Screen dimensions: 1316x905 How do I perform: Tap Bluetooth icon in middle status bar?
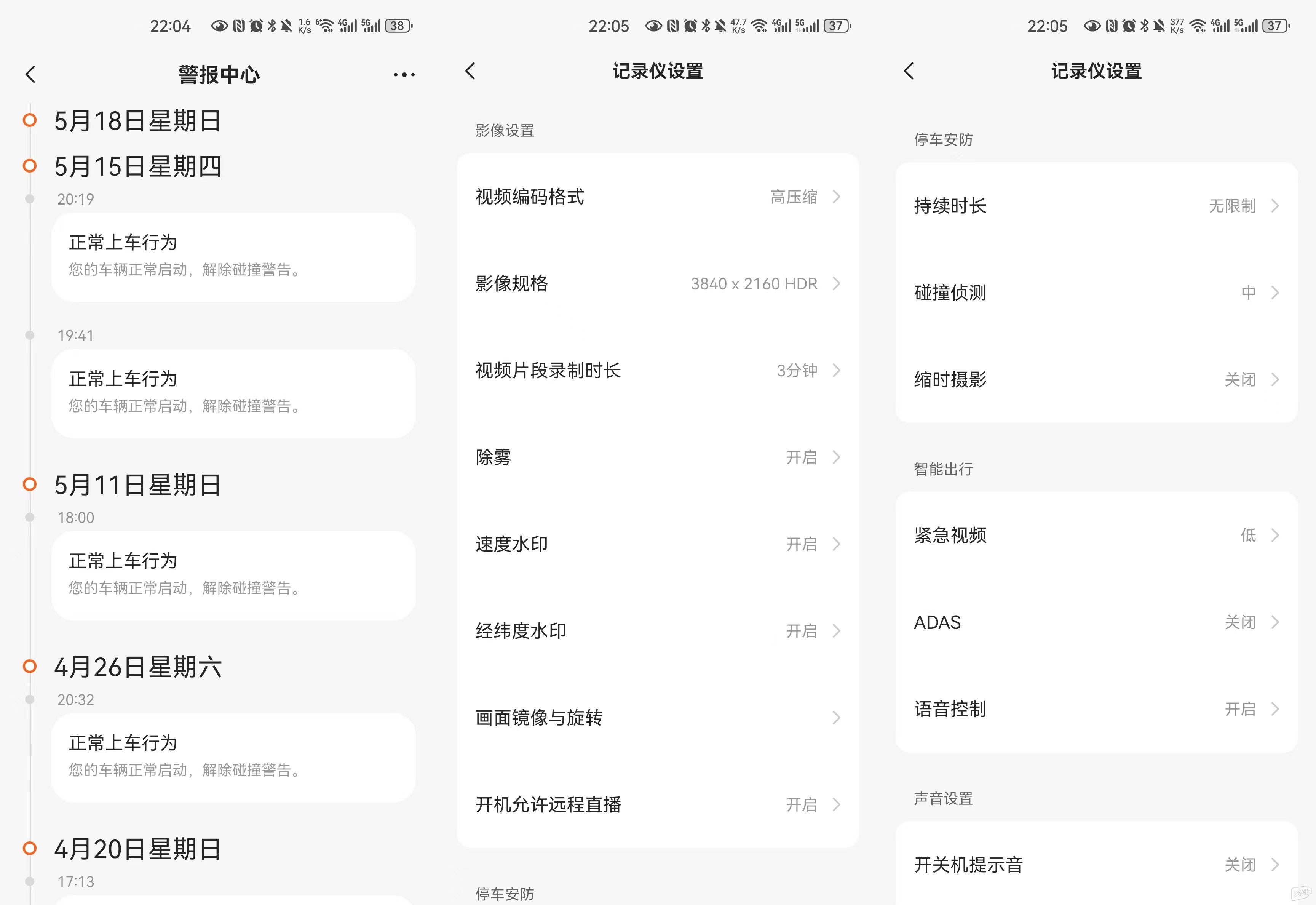(706, 26)
